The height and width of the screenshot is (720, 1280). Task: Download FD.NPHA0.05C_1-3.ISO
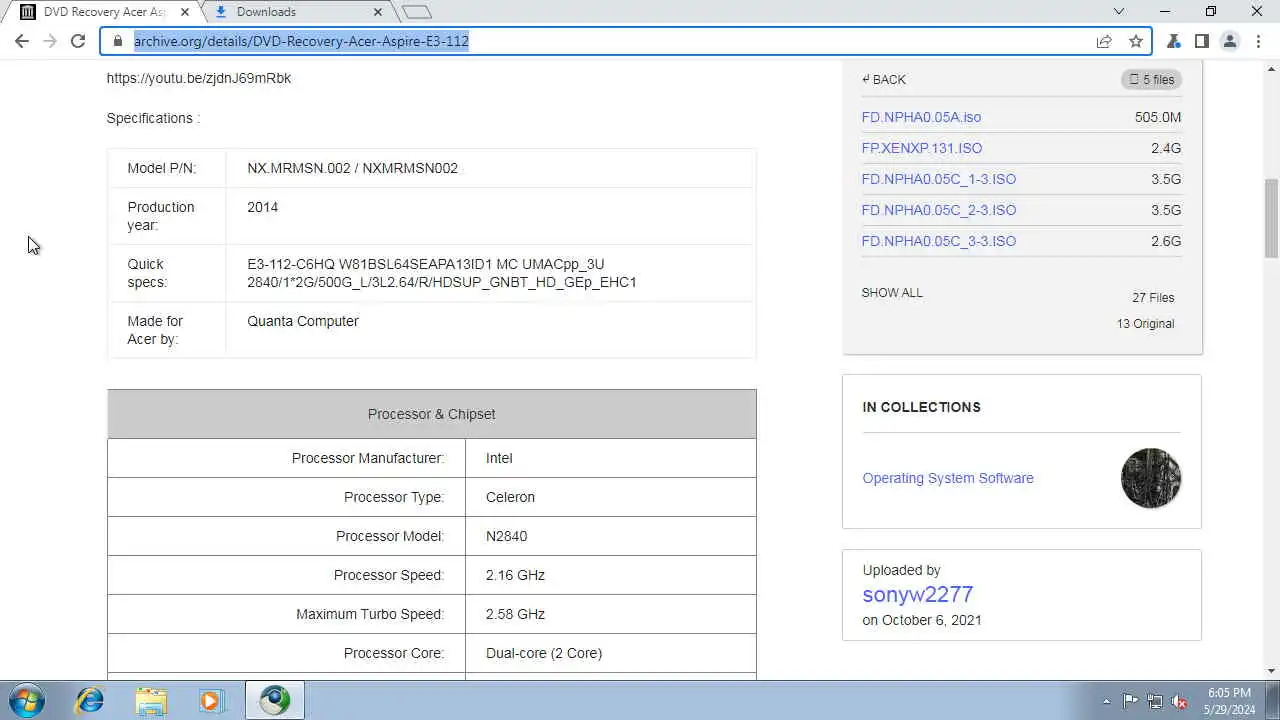pos(939,179)
